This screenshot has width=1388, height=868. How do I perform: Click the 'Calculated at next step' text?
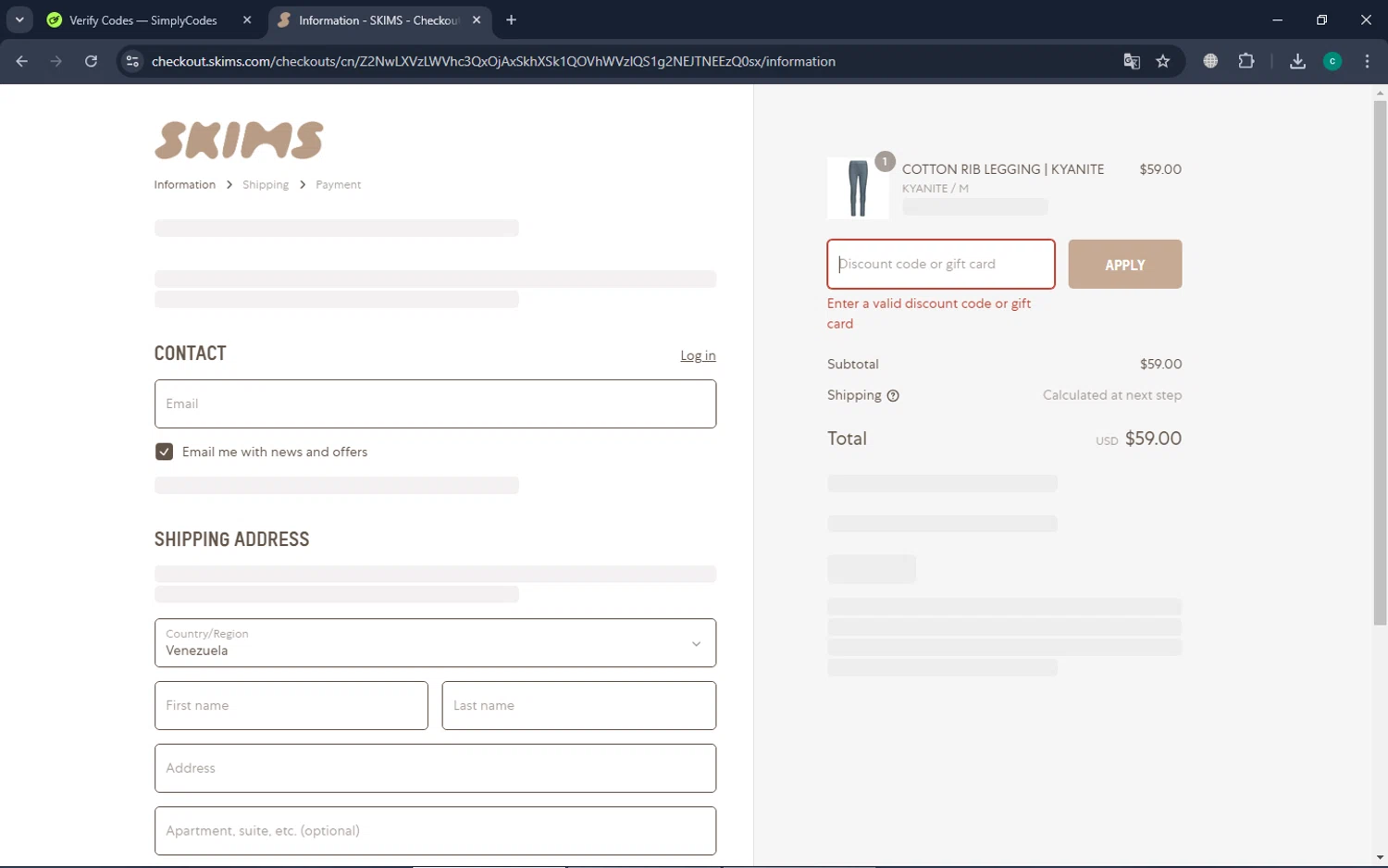tap(1111, 395)
